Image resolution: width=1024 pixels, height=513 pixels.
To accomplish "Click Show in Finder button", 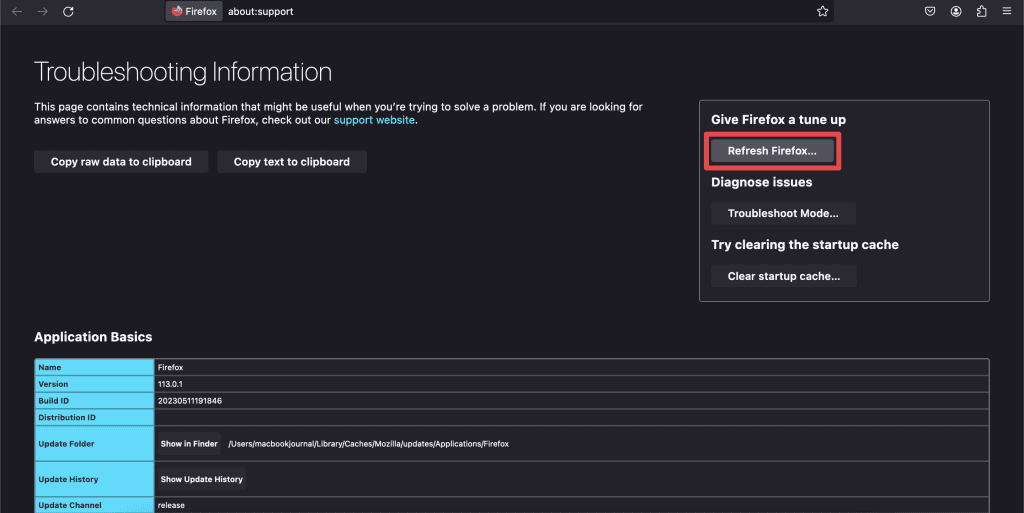I will (x=189, y=444).
